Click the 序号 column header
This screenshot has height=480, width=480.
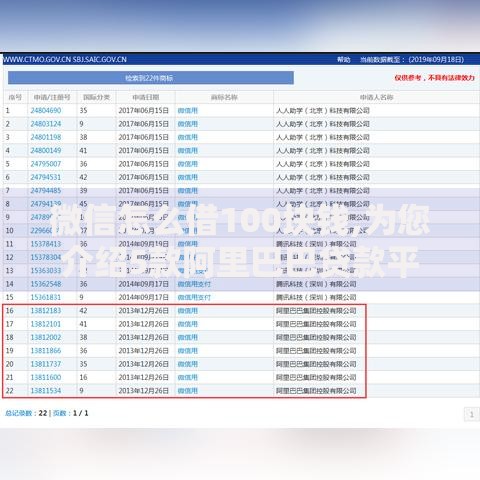click(15, 97)
